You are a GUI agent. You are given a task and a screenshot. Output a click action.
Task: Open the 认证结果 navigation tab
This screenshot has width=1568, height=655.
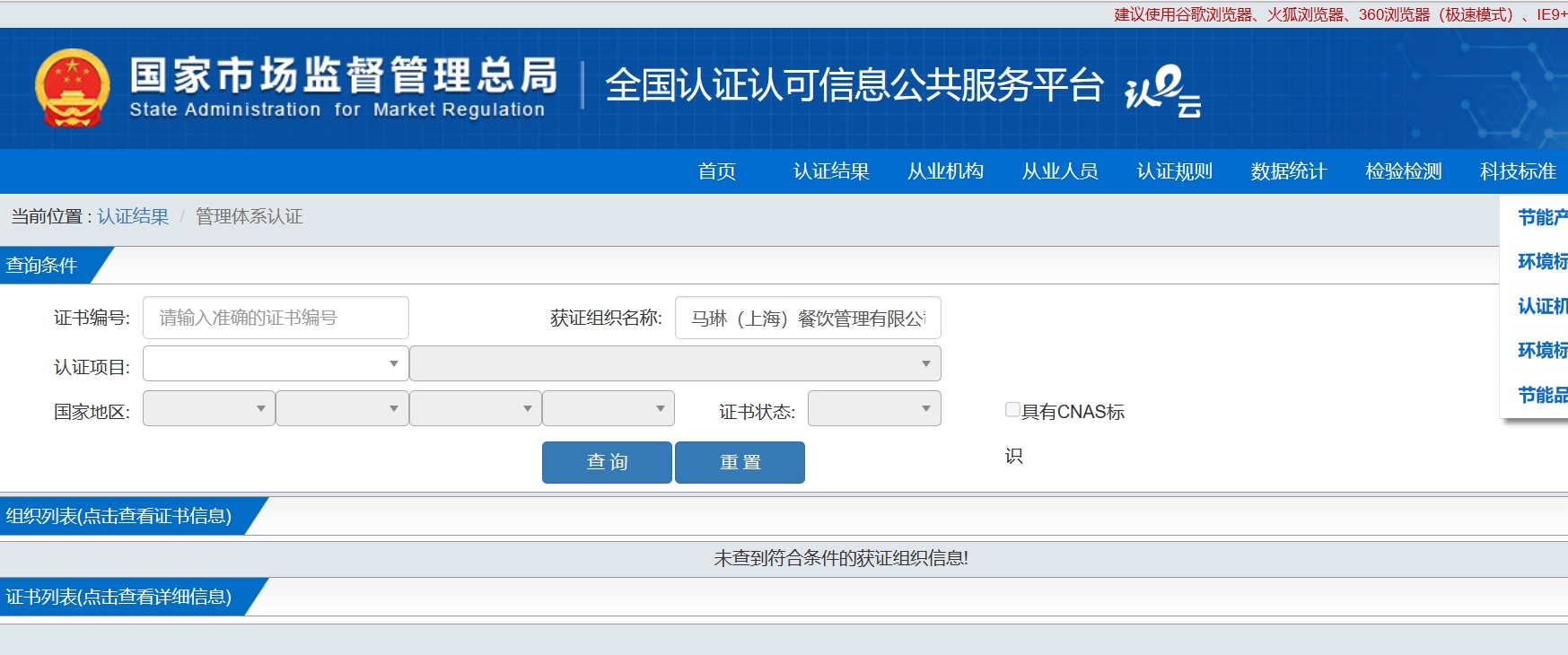click(831, 171)
